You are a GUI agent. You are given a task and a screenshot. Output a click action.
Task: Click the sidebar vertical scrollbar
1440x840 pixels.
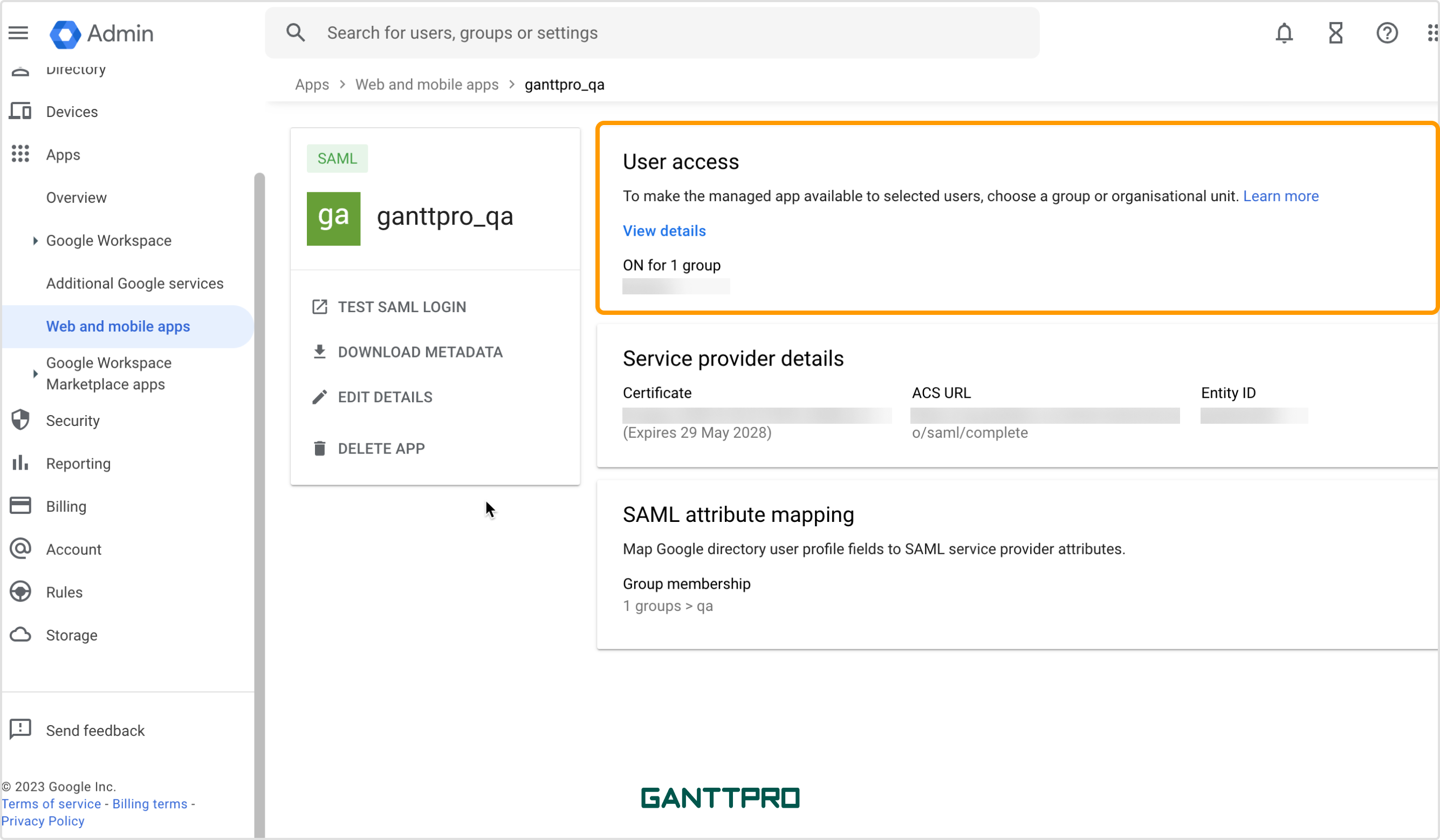pos(259,505)
